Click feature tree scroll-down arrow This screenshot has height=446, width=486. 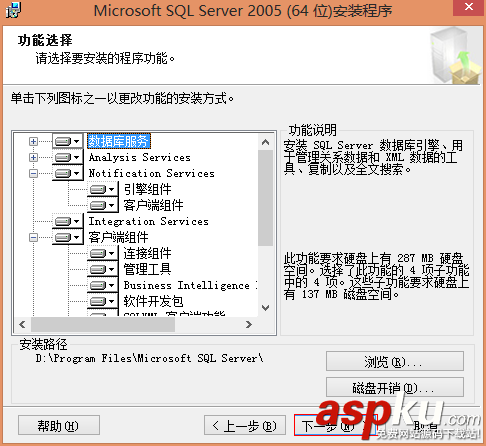pos(265,308)
